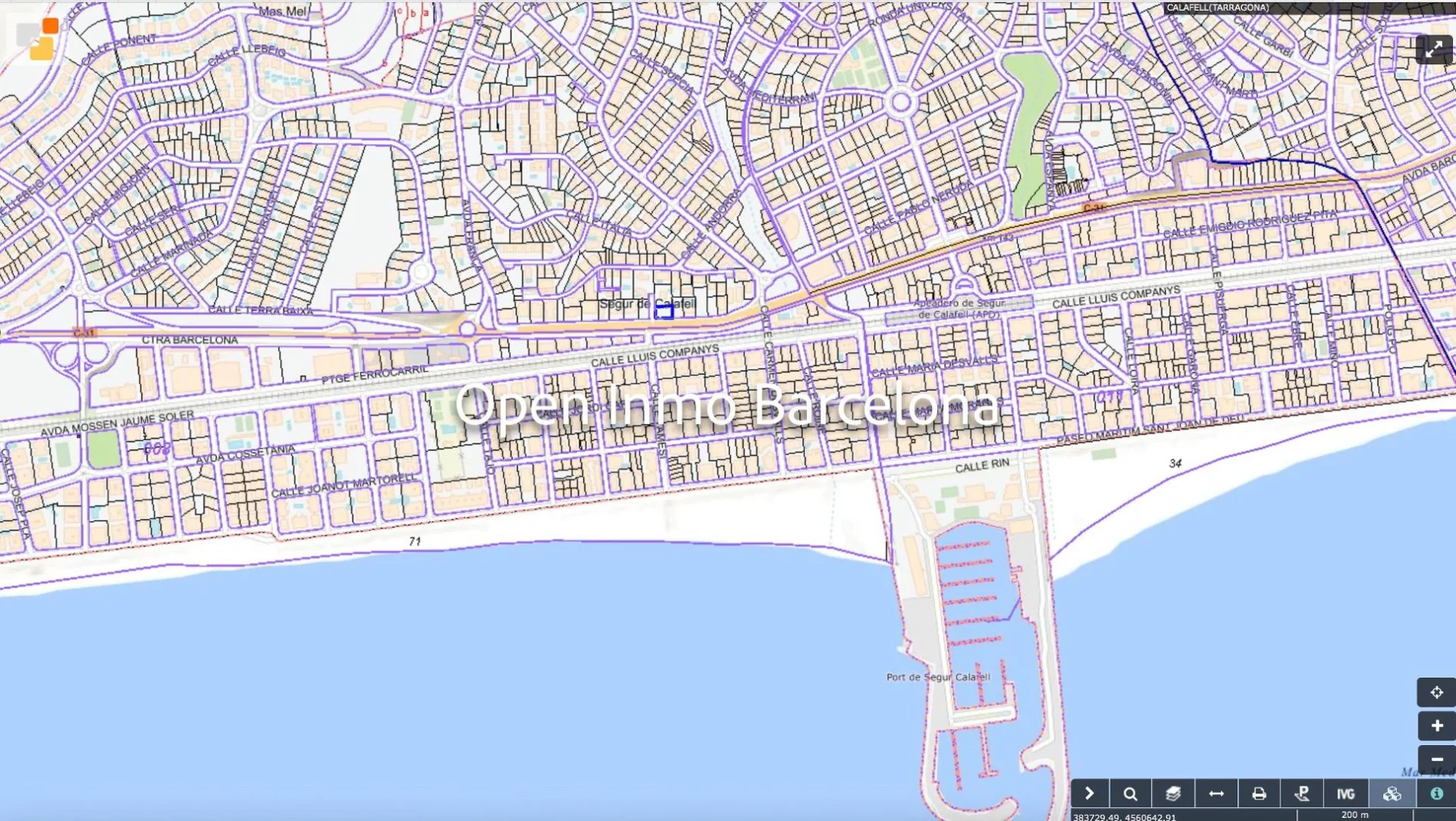Click the coordinates readout in status bar

tap(1124, 816)
